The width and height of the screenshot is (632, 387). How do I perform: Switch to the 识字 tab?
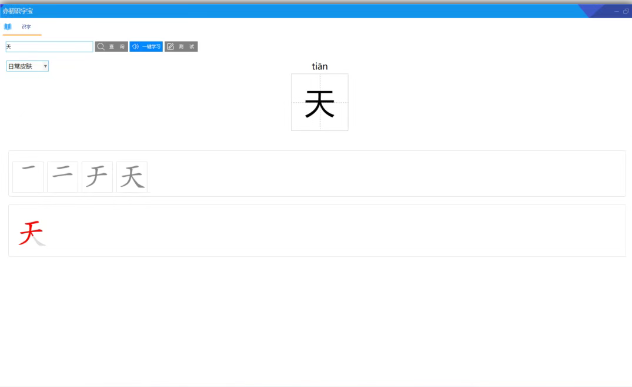coord(26,27)
